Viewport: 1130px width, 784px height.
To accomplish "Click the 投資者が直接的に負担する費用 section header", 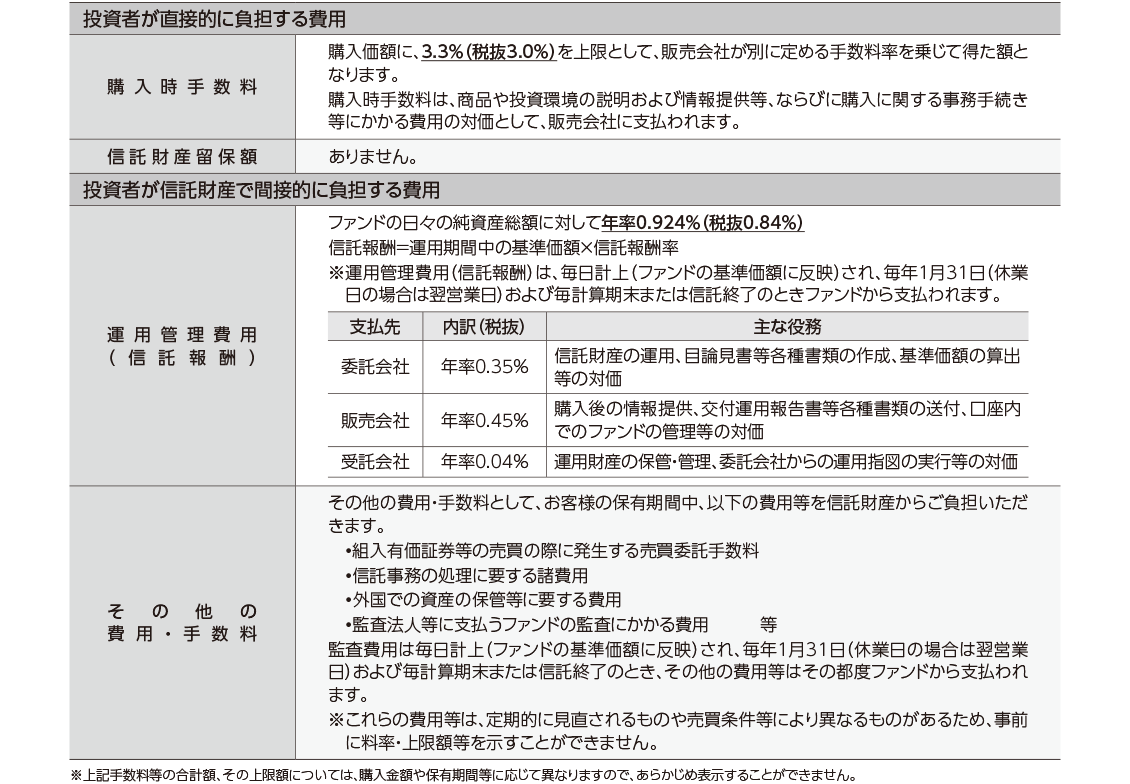I will pyautogui.click(x=221, y=18).
